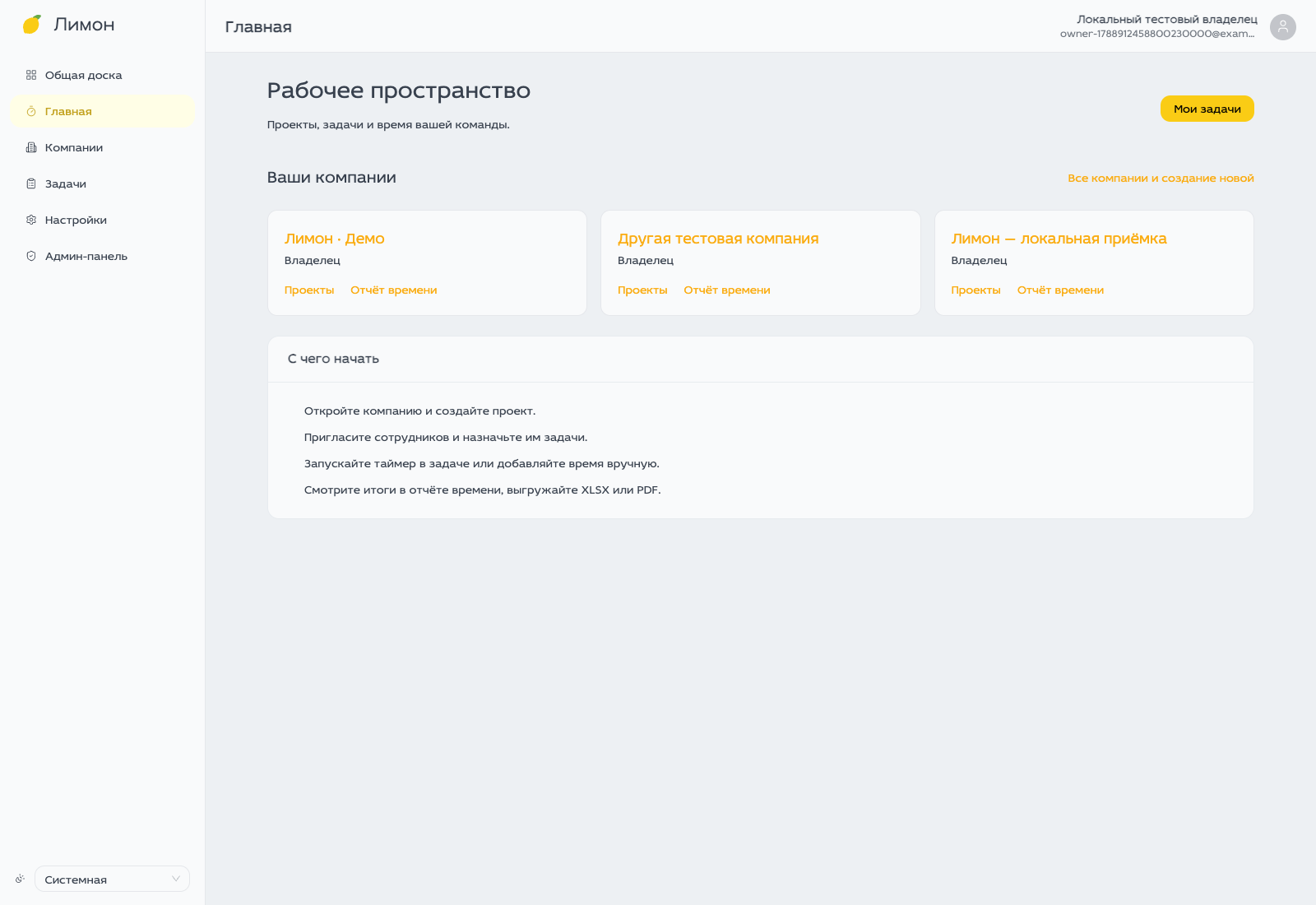Click the Мои задачи button
Screen dimensions: 1316x905
[x=1207, y=109]
